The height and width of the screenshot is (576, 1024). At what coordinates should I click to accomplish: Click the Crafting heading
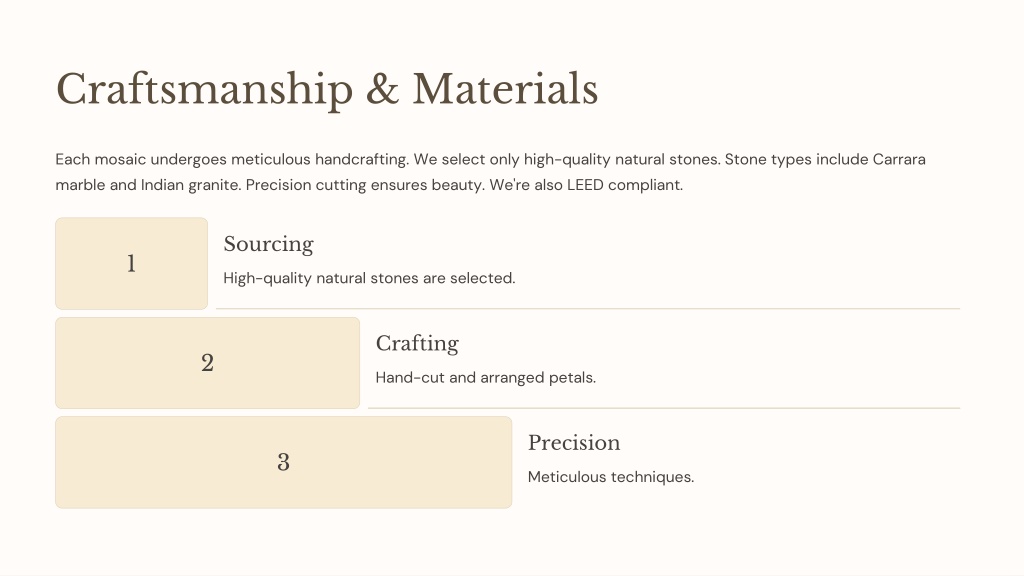point(417,344)
